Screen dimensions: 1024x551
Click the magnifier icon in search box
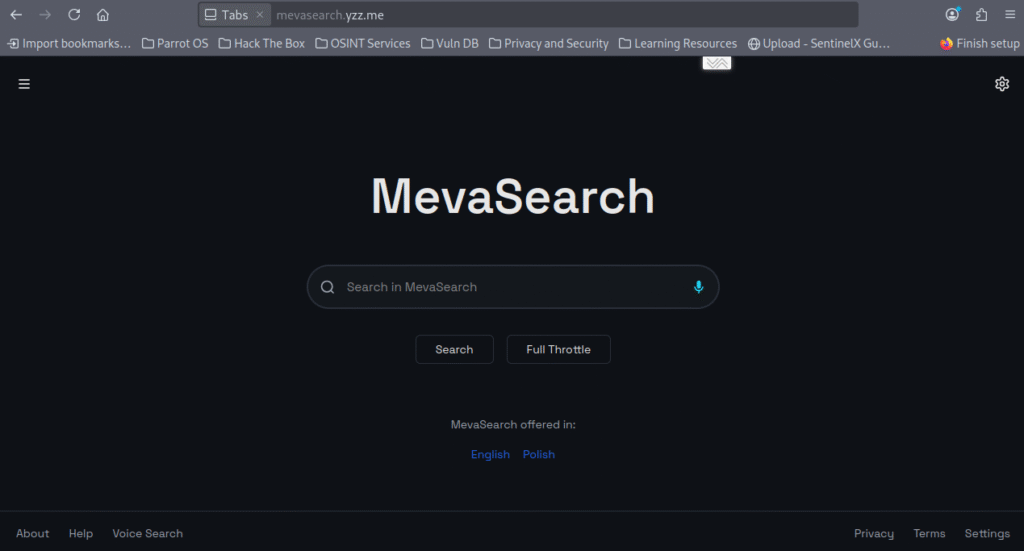(327, 287)
